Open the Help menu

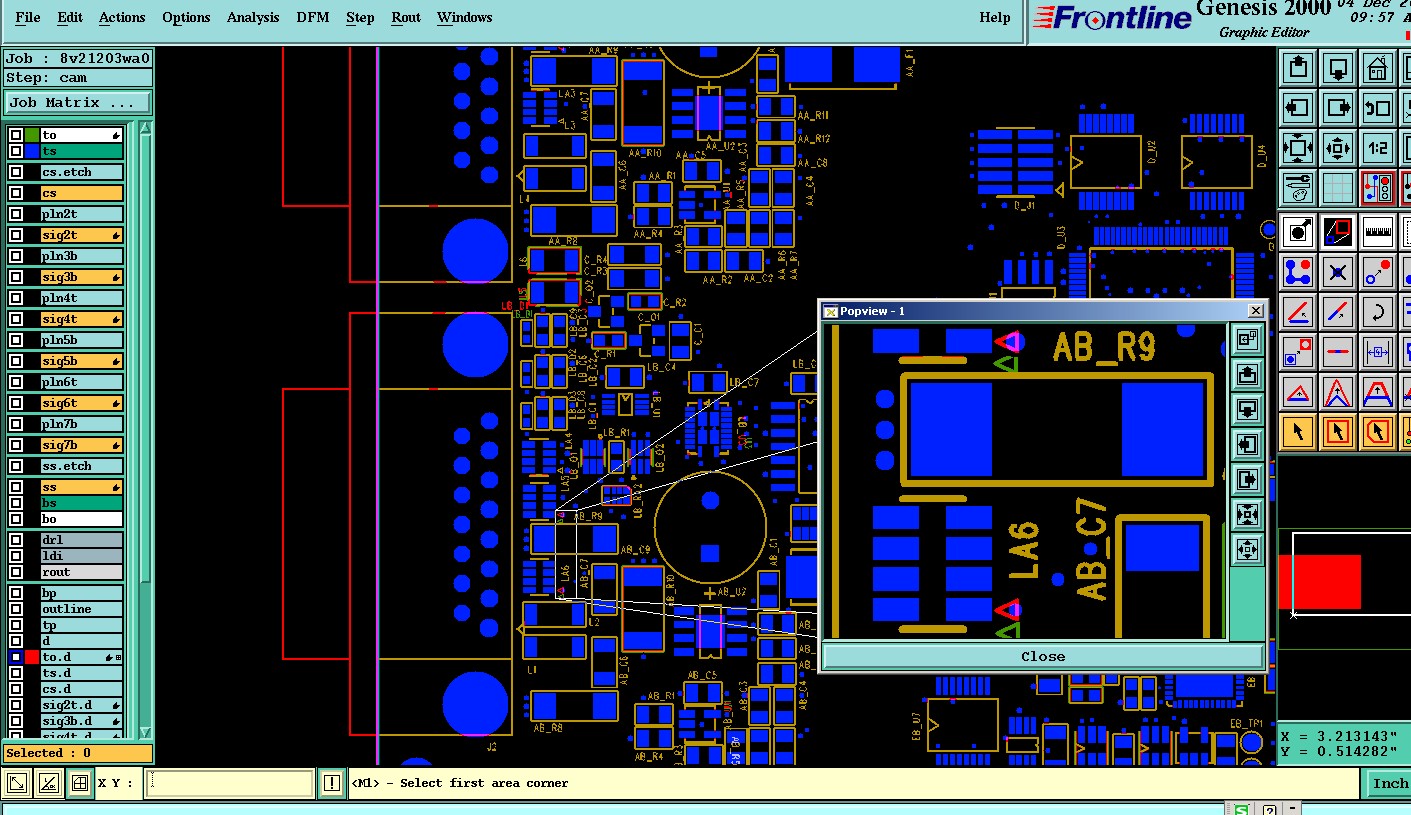[x=994, y=17]
